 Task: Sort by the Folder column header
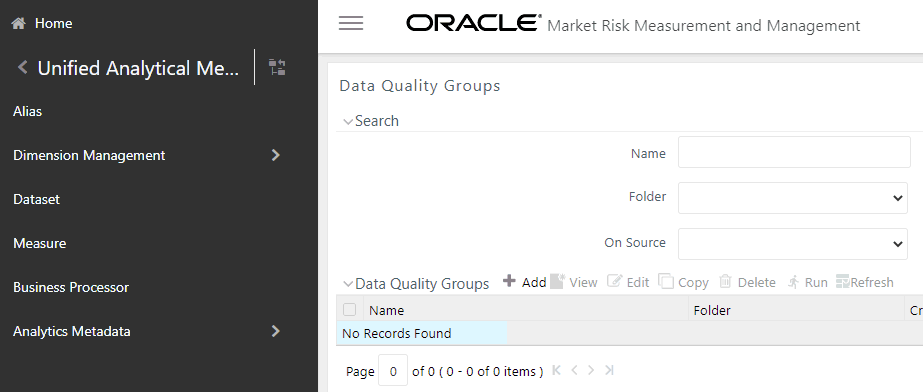[x=712, y=310]
